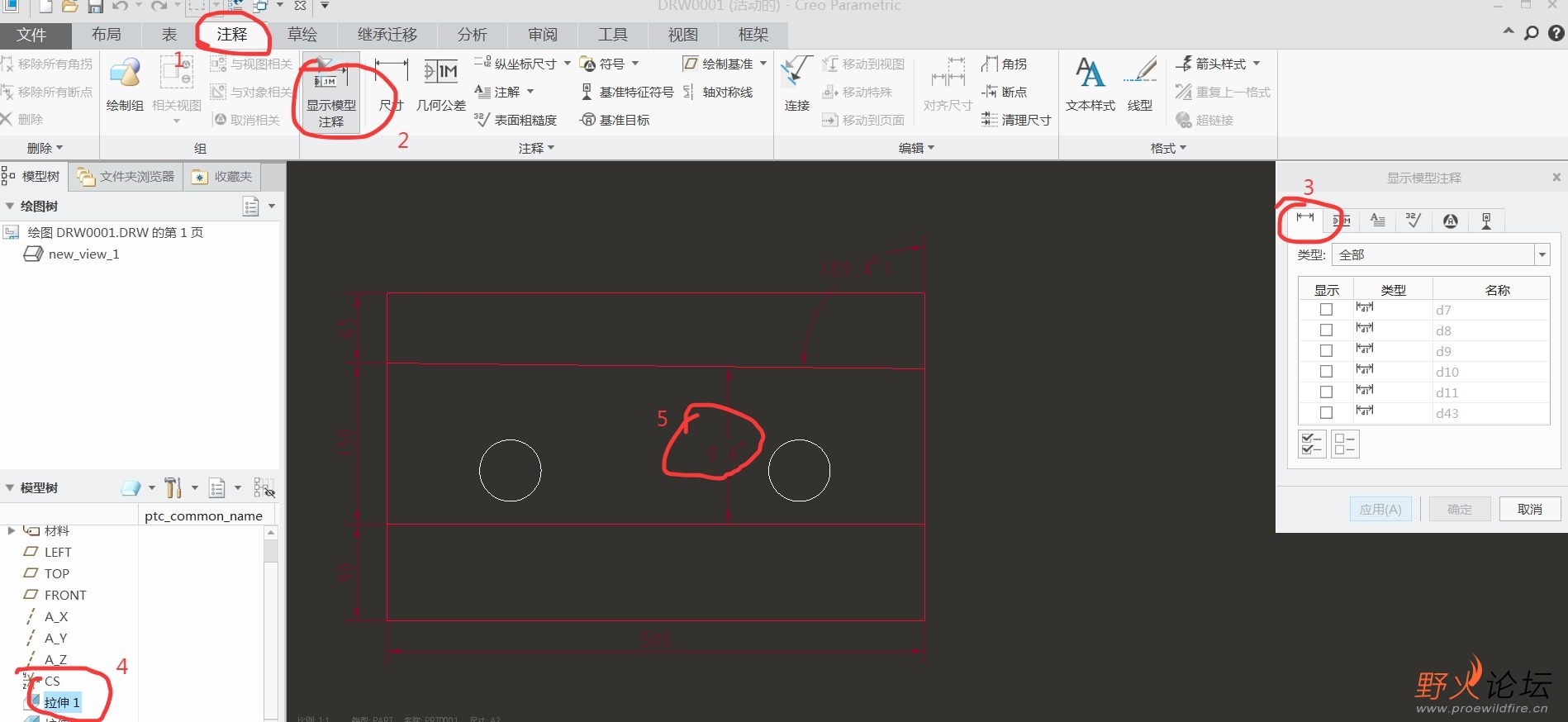Click the 轴对称线 tool
1568x722 pixels.
(x=718, y=92)
